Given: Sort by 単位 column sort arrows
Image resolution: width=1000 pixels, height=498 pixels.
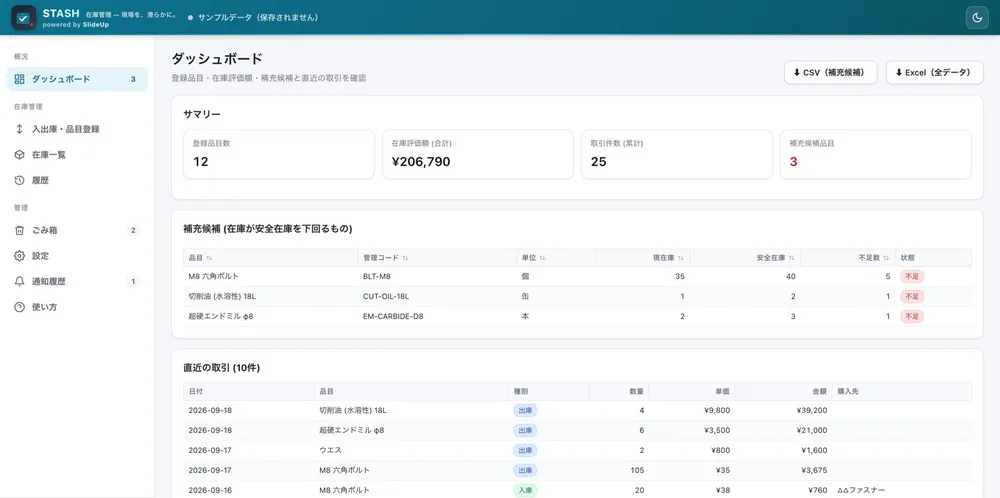Looking at the screenshot, I should [542, 258].
